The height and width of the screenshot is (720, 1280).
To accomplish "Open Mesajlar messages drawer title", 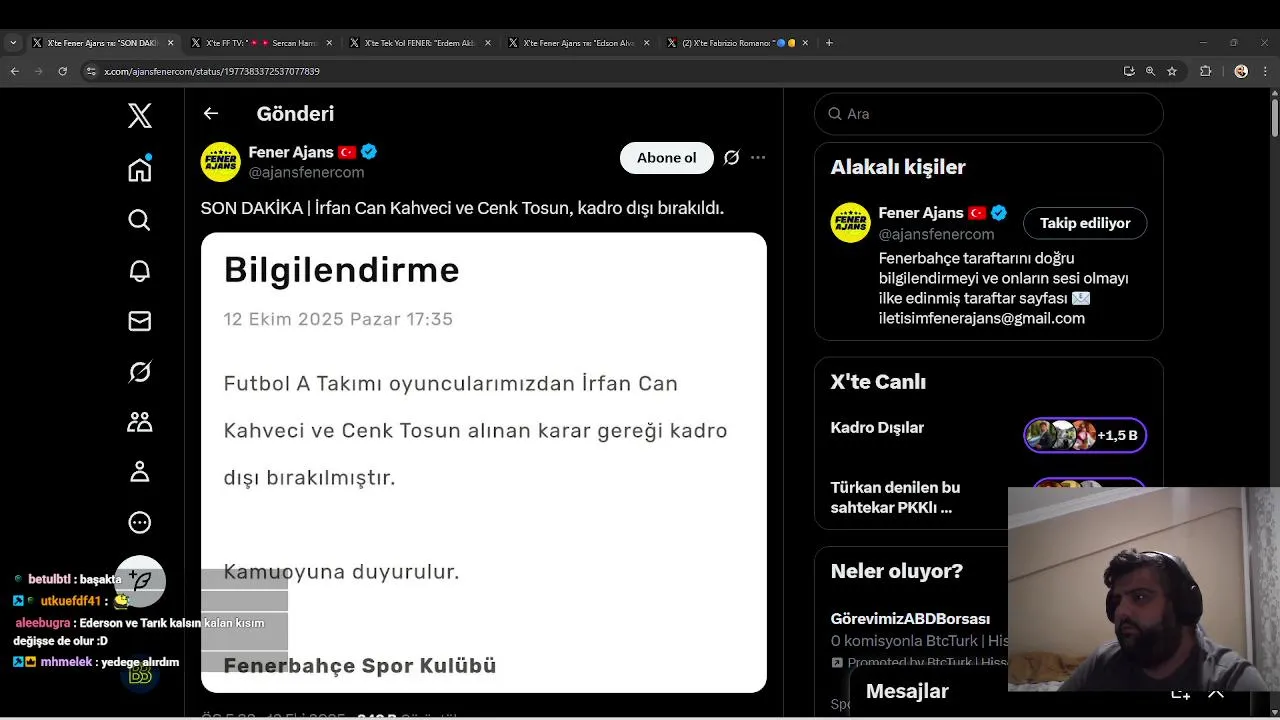I will coord(907,692).
